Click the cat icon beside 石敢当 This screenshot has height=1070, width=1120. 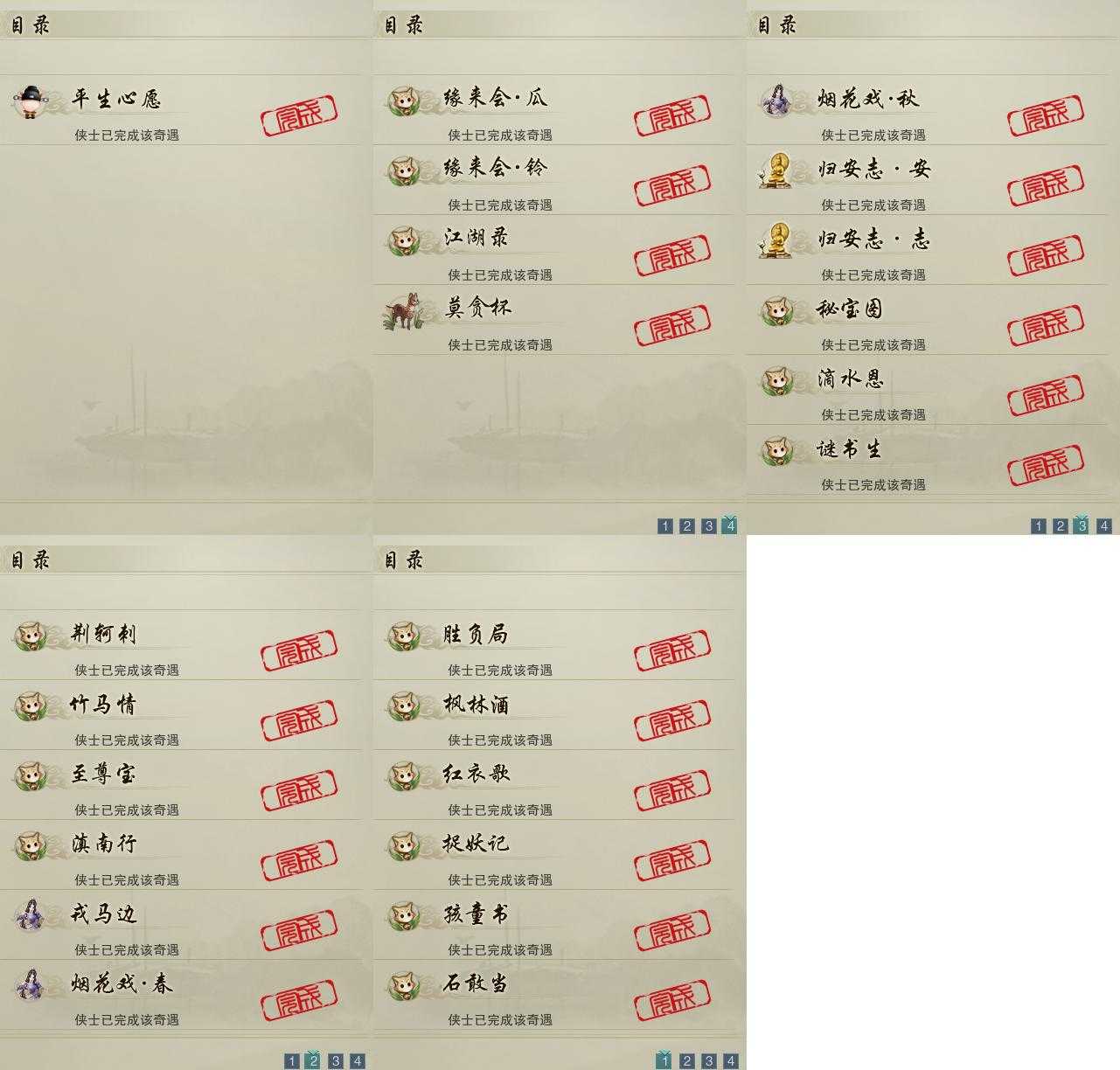pyautogui.click(x=403, y=985)
